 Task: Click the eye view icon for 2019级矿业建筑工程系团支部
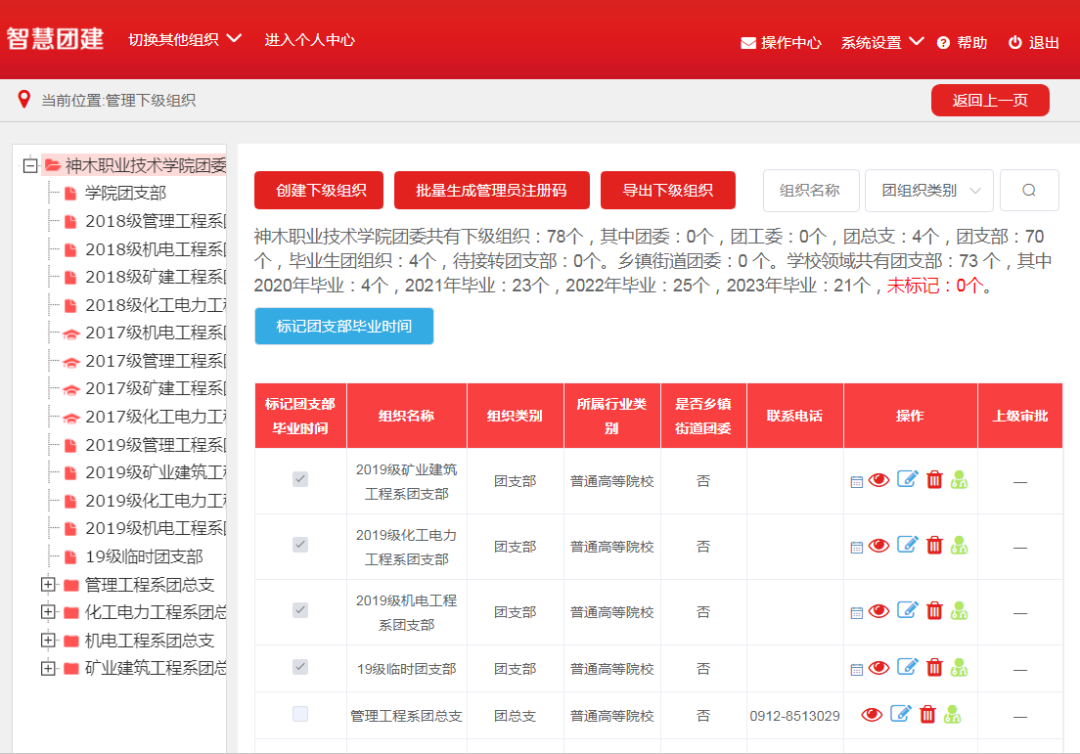coord(879,480)
